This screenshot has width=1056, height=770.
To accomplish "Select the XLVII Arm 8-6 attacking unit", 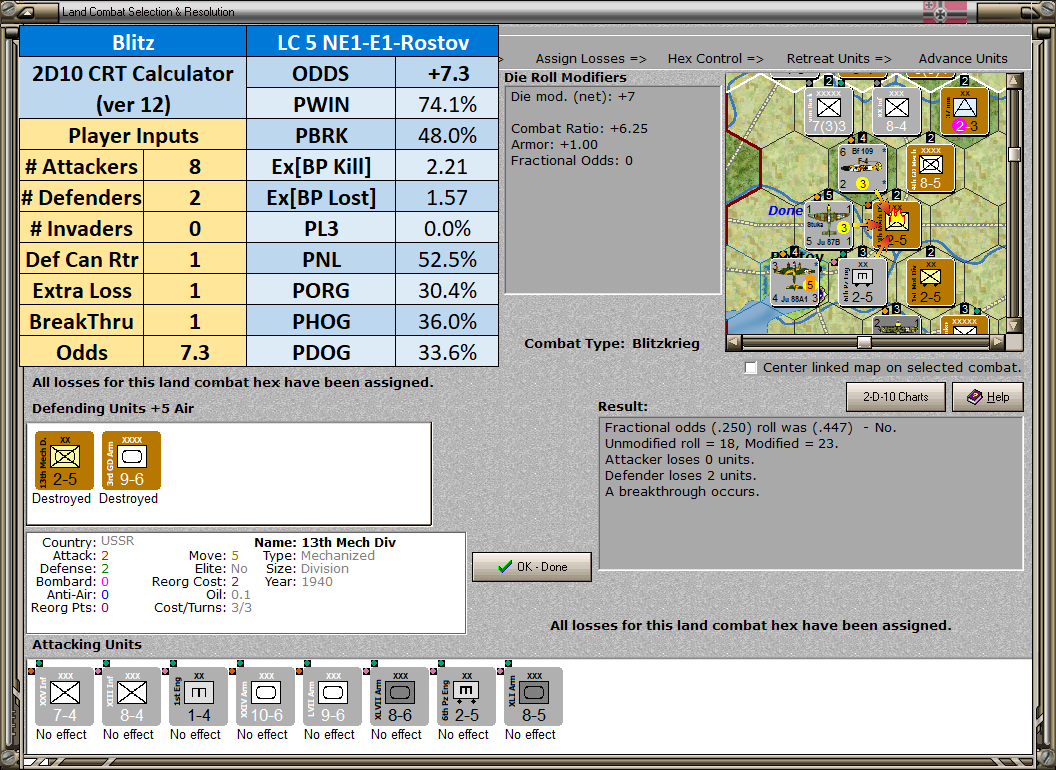I will tap(399, 697).
